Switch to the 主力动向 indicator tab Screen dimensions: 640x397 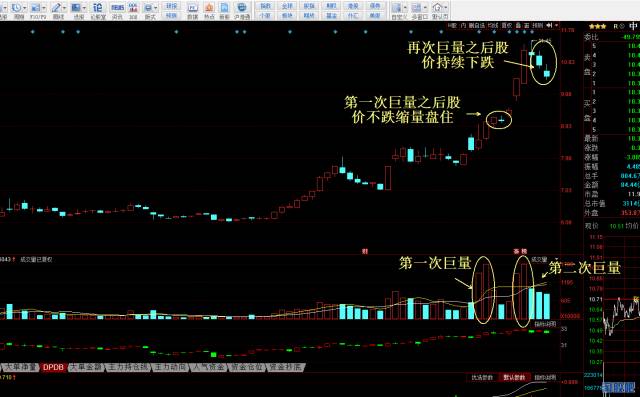click(x=170, y=367)
